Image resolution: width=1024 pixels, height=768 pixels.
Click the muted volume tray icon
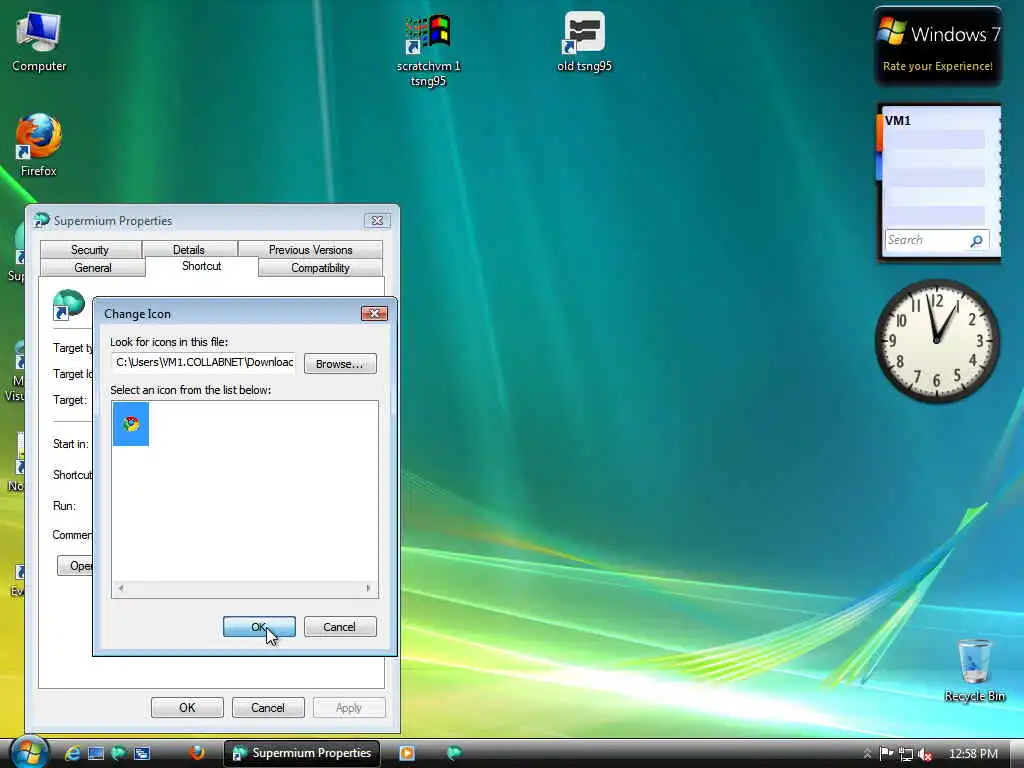click(x=924, y=754)
